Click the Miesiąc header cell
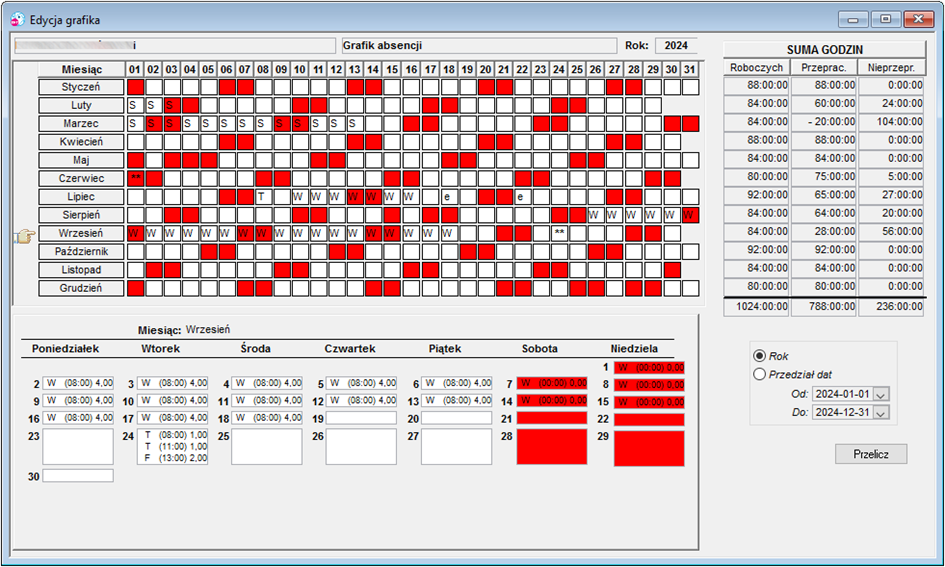The width and height of the screenshot is (945, 567). tap(81, 69)
